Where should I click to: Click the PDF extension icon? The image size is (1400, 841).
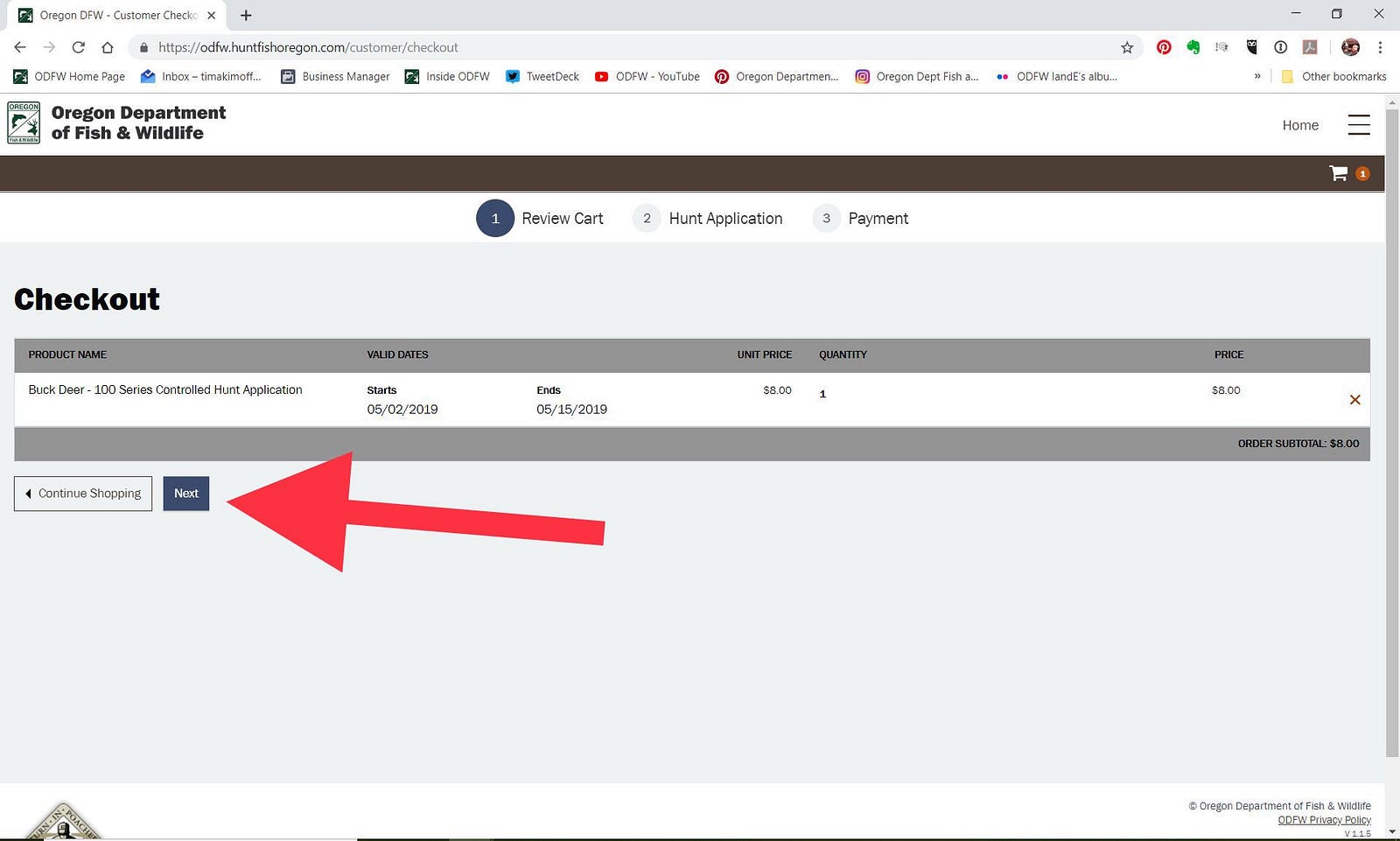coord(1310,47)
